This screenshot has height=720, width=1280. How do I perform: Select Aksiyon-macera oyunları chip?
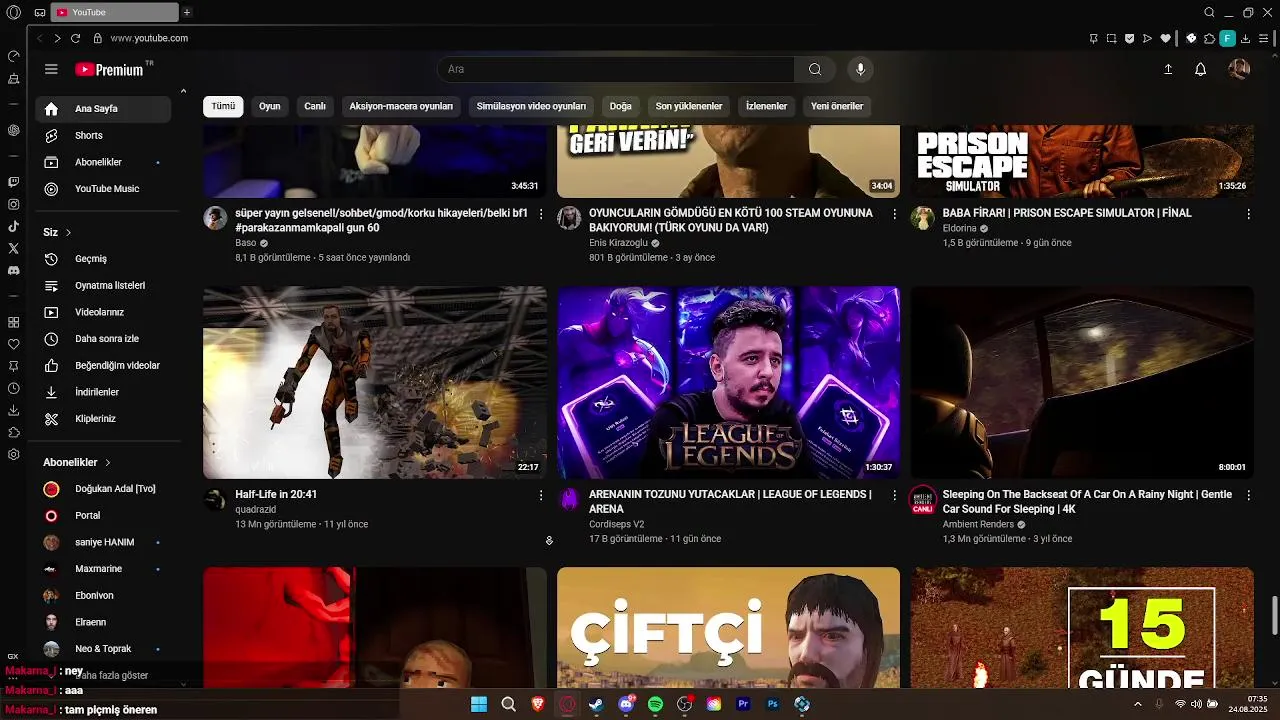(x=401, y=106)
